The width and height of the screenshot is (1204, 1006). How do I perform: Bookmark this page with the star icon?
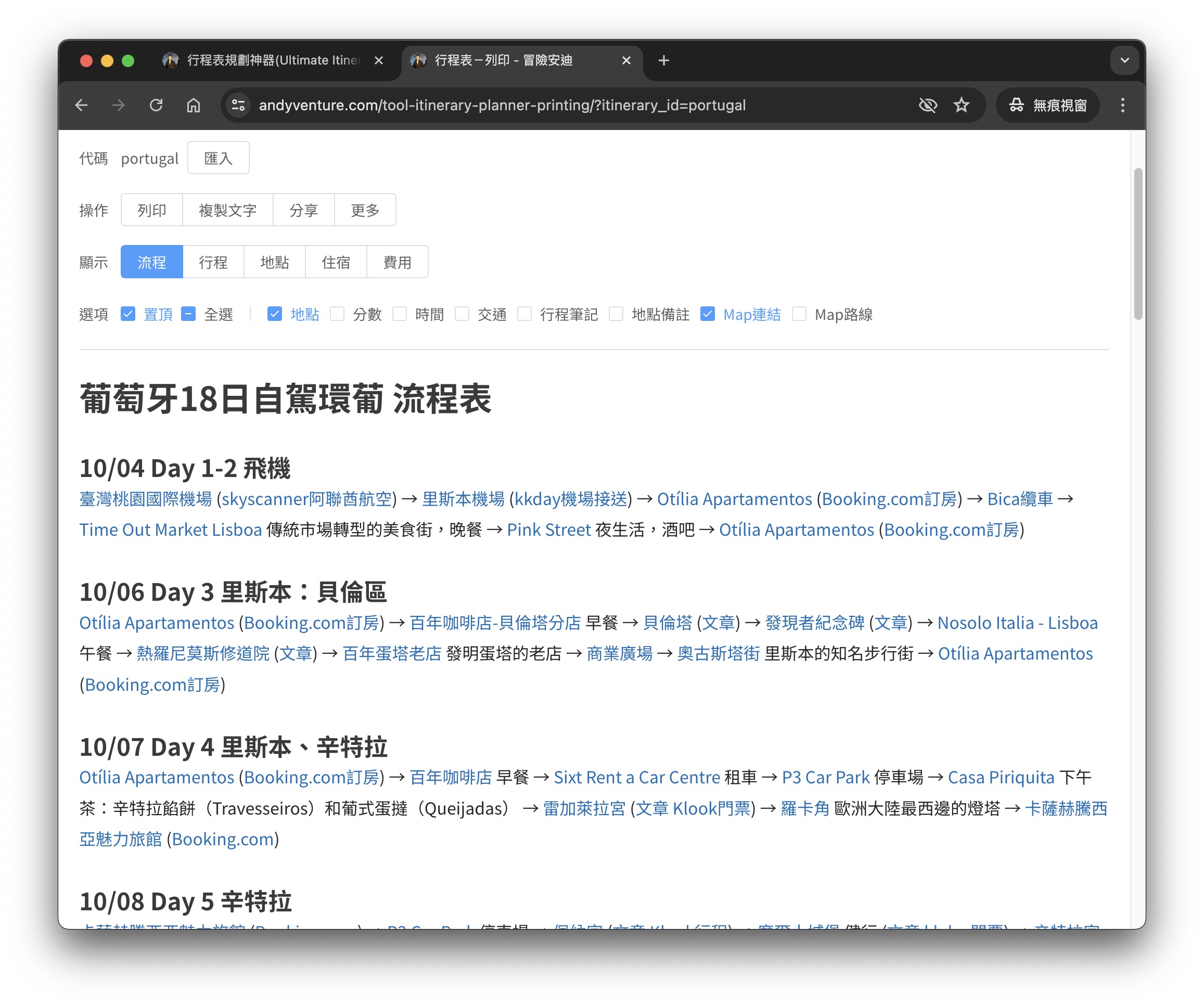click(962, 106)
